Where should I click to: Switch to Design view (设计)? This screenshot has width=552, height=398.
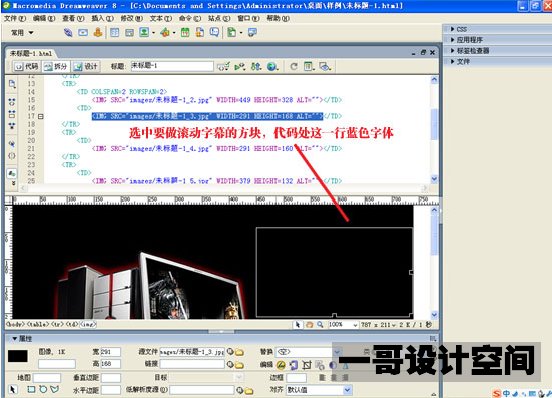click(86, 67)
